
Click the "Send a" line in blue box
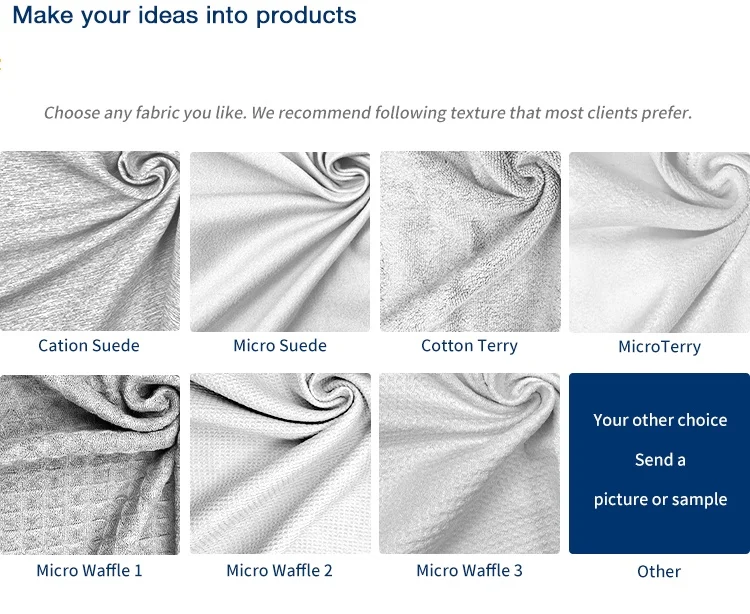click(660, 460)
